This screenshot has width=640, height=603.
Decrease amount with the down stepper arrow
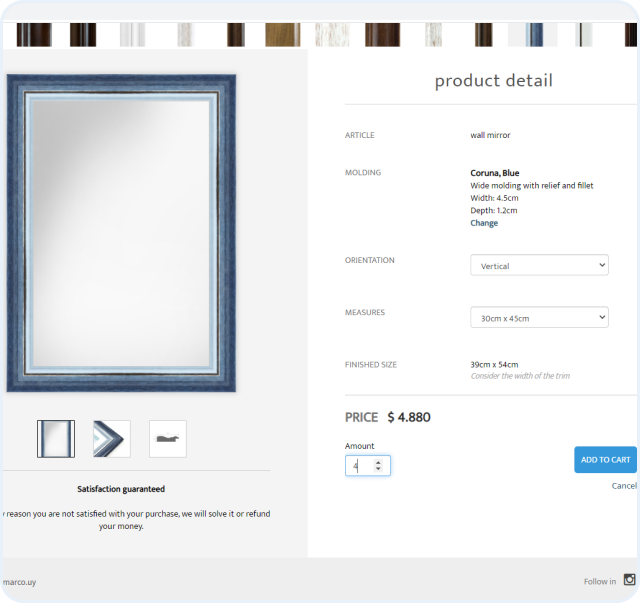click(378, 470)
